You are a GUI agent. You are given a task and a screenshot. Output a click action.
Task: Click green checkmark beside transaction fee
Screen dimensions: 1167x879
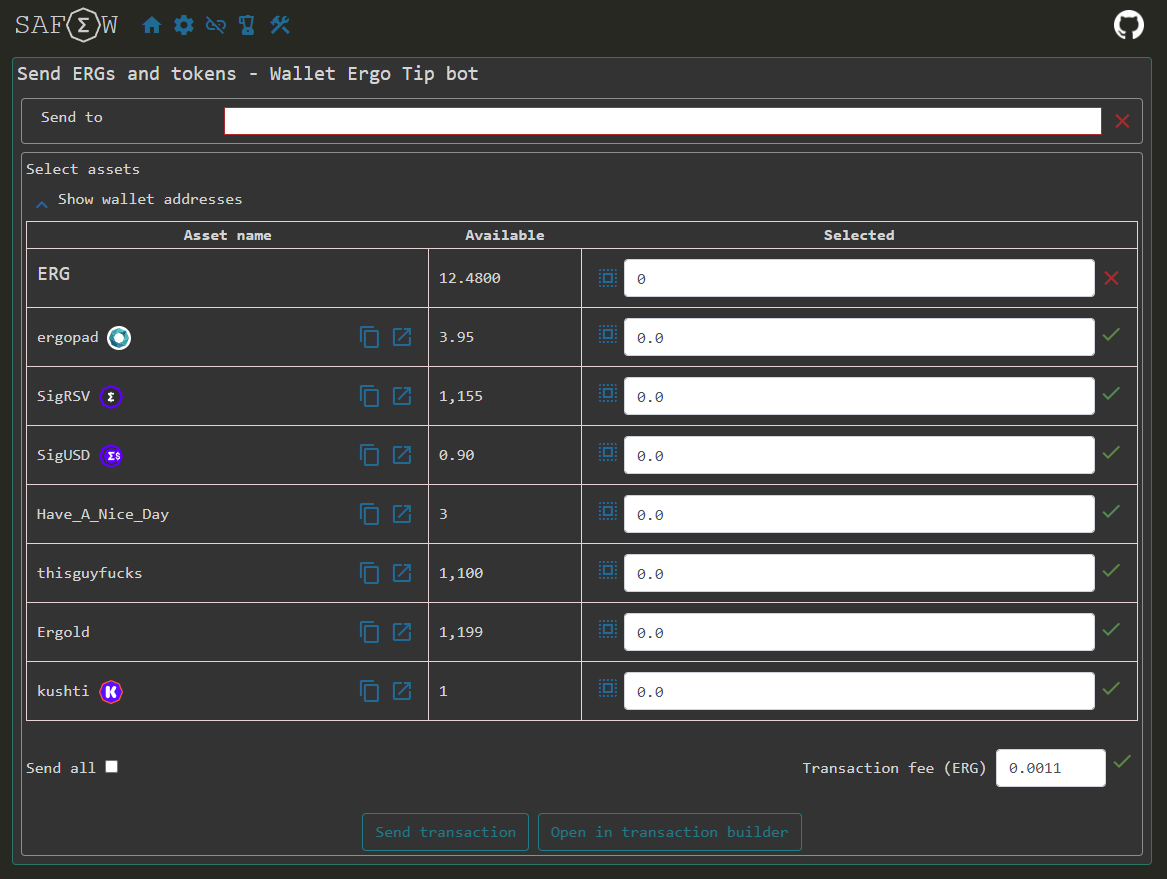[1122, 761]
